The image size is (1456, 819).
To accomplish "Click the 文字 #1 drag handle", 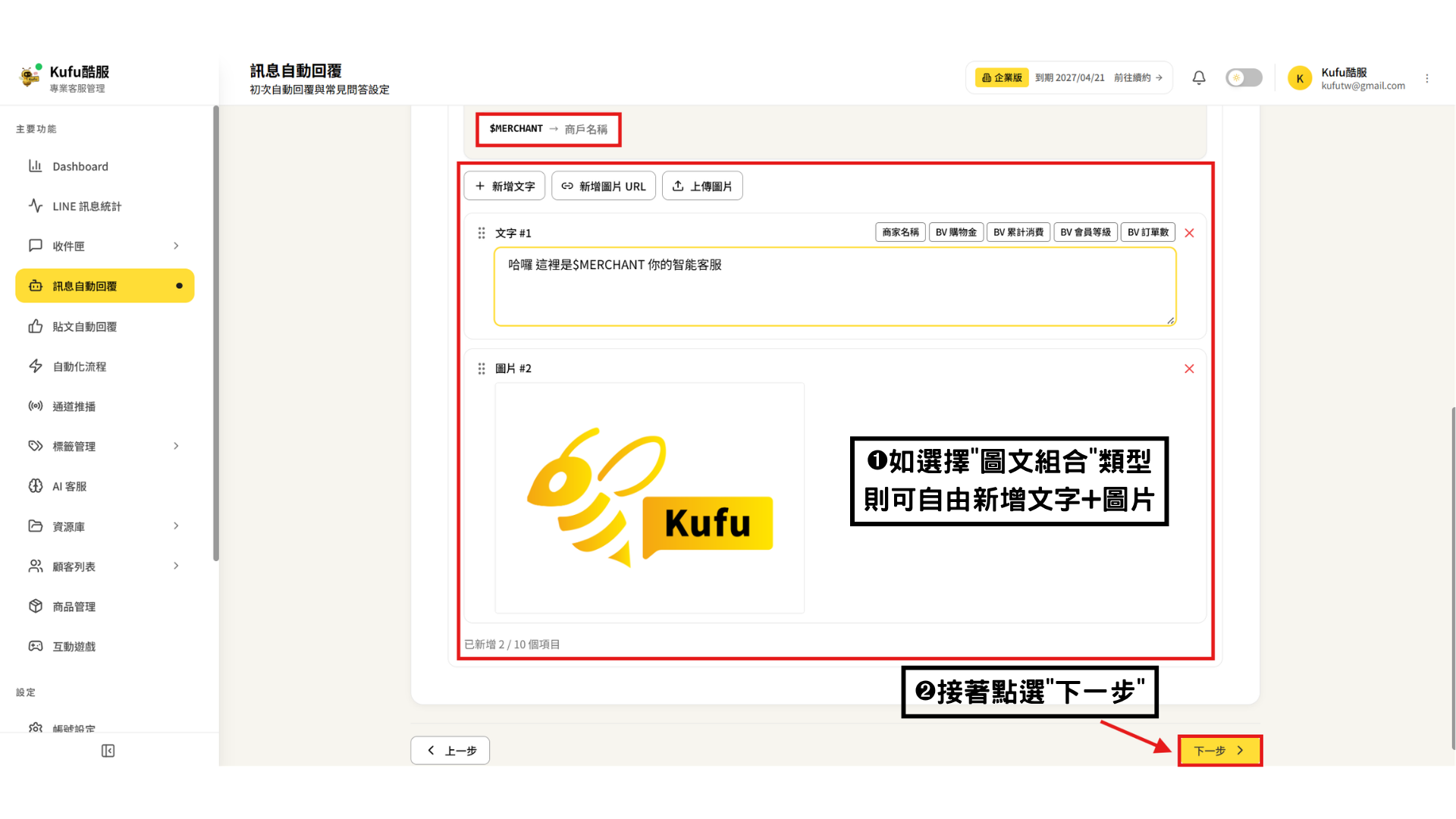I will tap(482, 233).
